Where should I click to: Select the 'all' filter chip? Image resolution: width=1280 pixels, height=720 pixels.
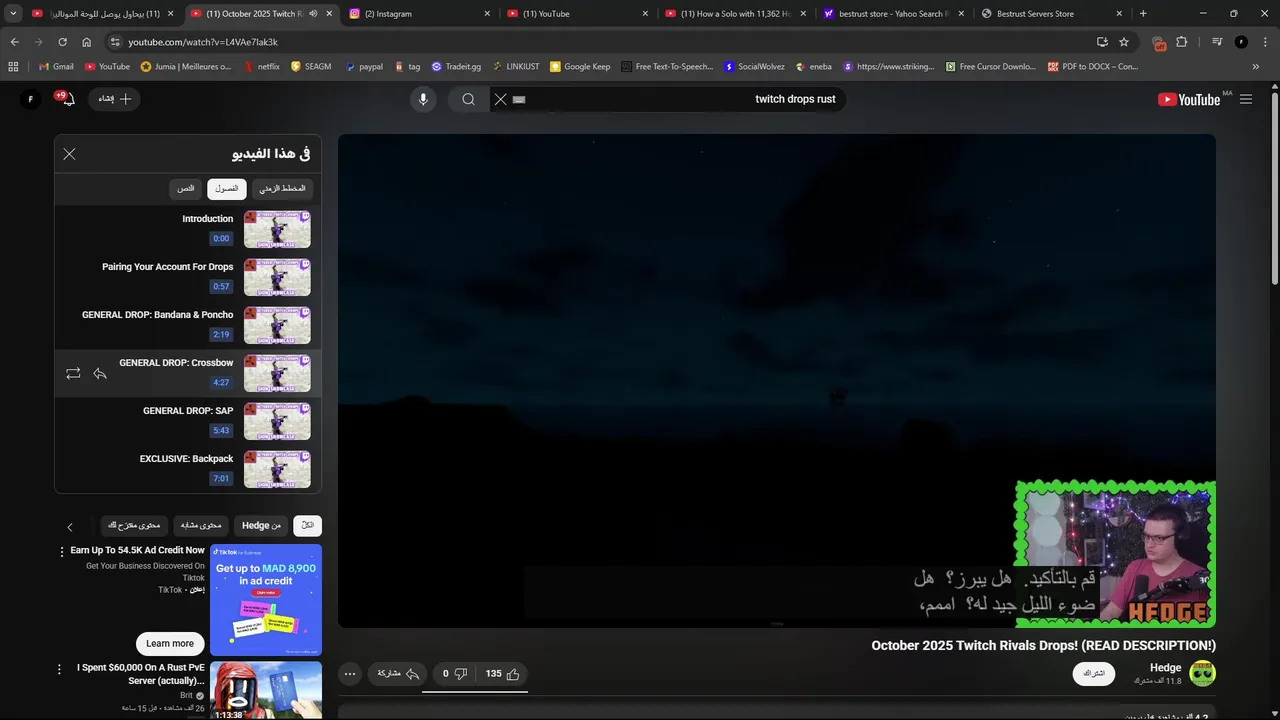[308, 526]
